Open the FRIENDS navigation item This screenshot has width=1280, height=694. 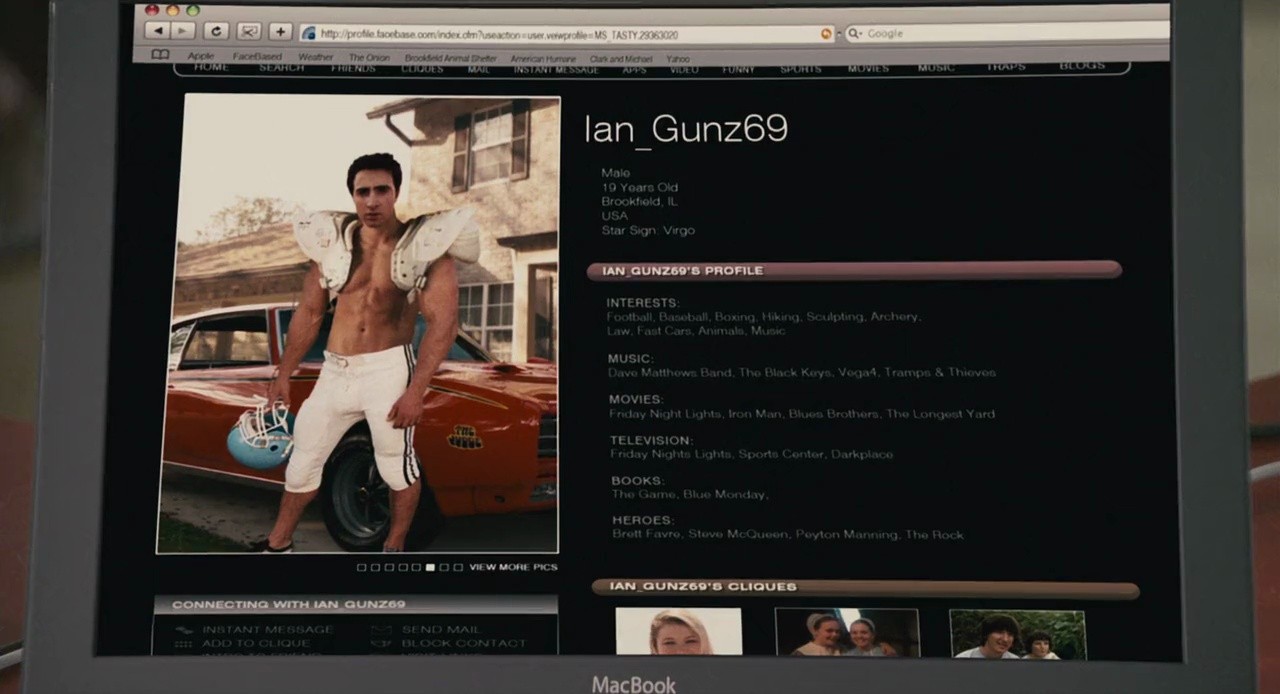(x=353, y=69)
